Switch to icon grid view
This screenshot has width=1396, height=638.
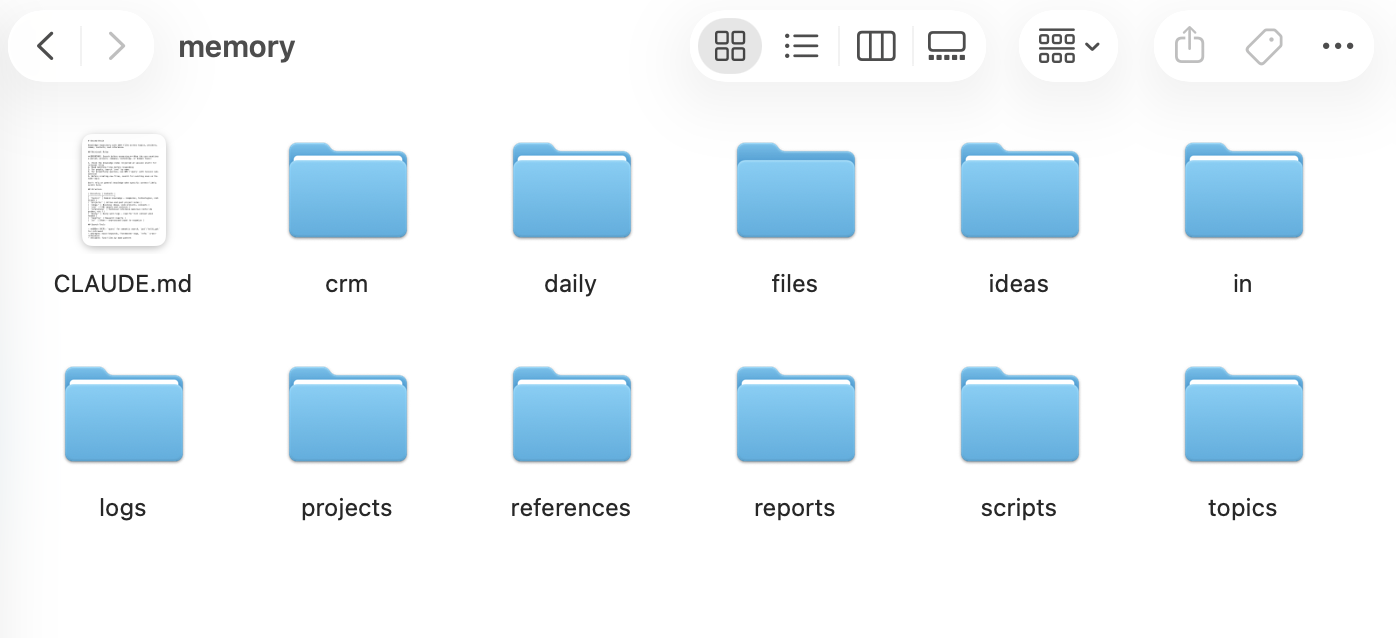pyautogui.click(x=730, y=46)
